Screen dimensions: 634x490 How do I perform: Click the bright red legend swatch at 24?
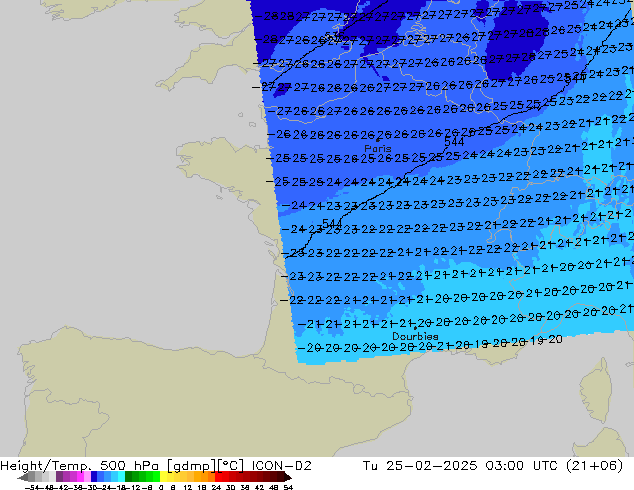pos(218,477)
